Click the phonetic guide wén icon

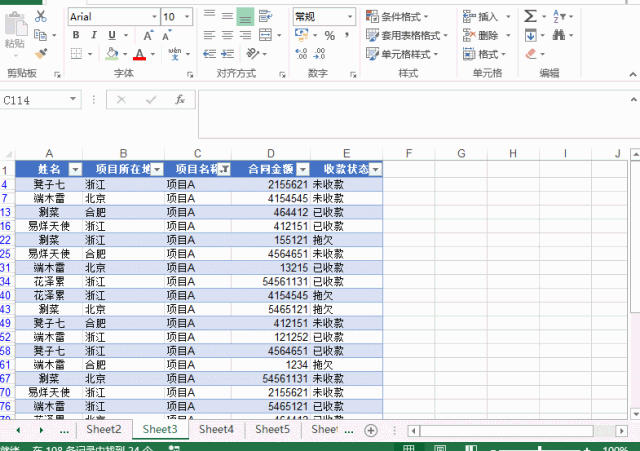point(175,53)
